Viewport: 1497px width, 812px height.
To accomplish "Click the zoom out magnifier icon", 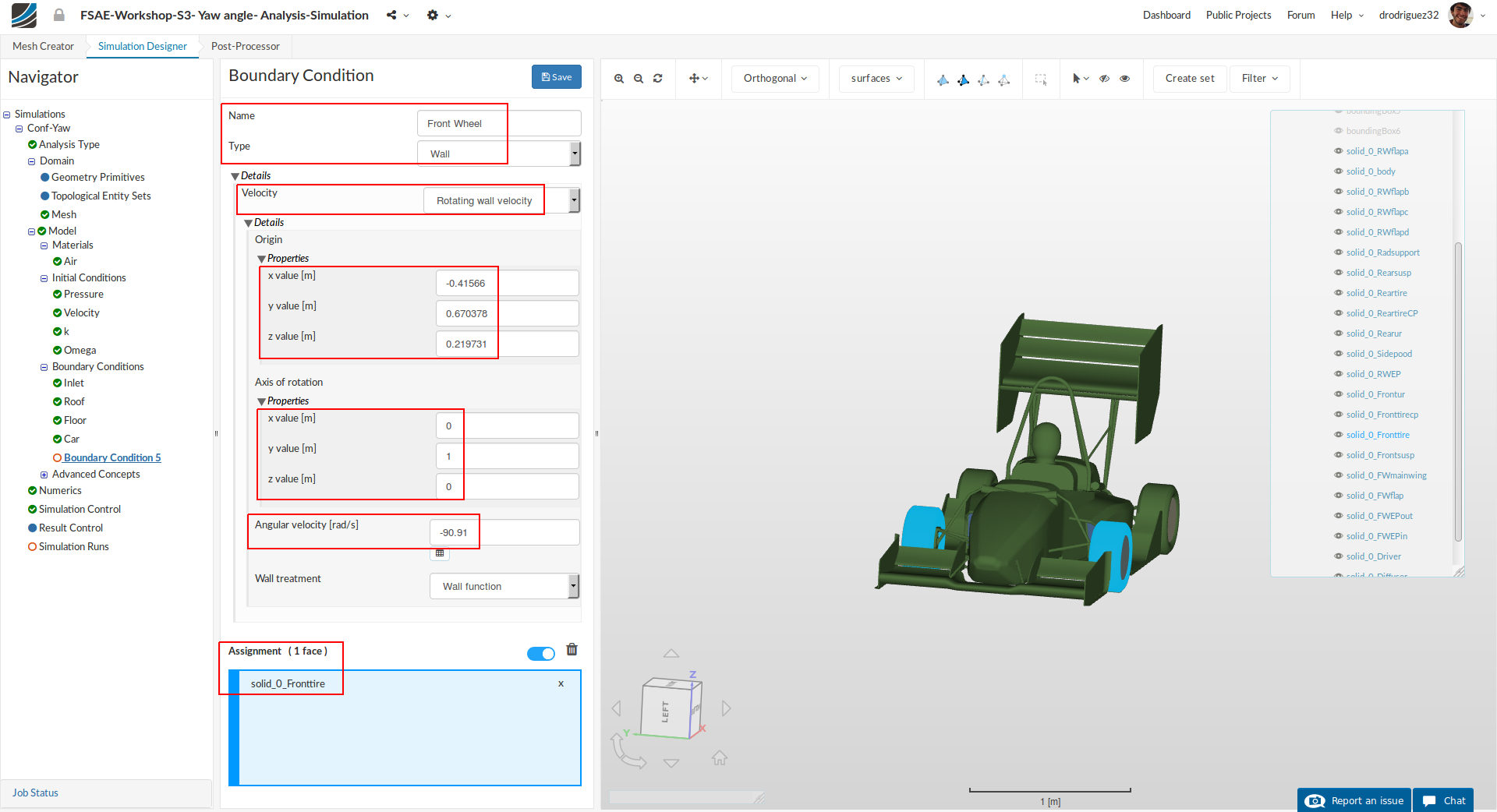I will coord(639,79).
